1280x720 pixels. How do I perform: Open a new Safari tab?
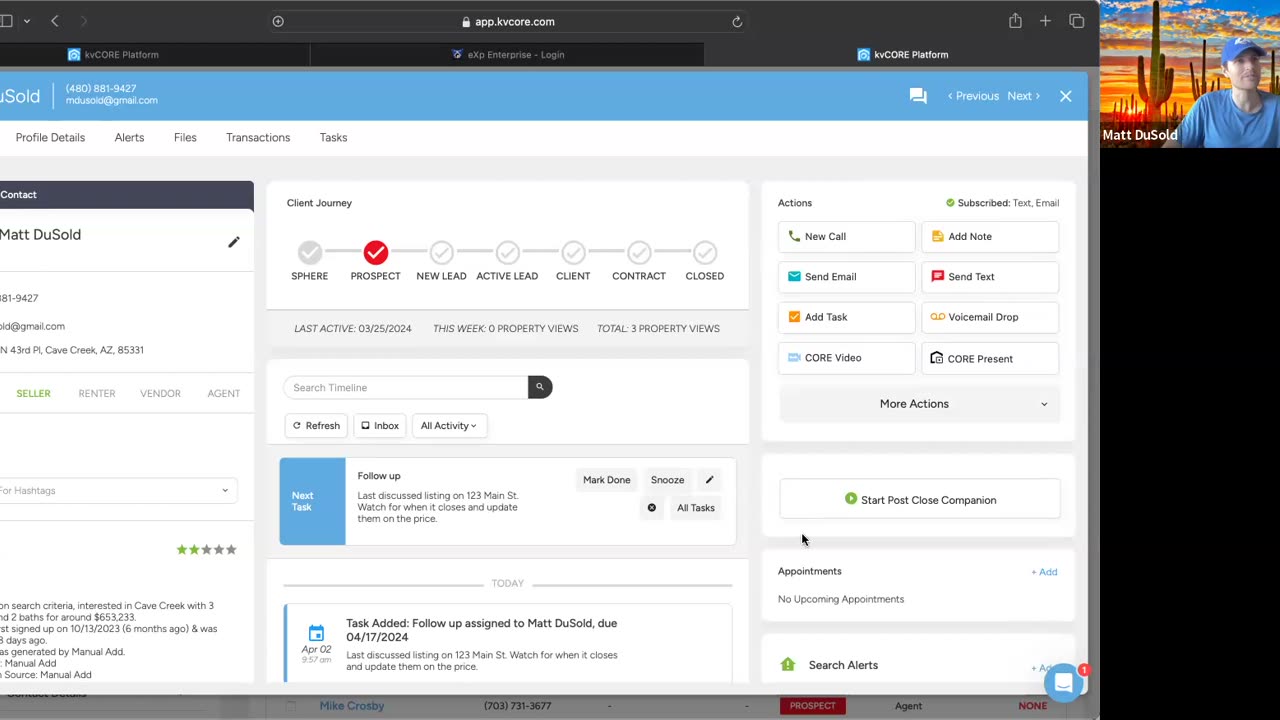[x=1045, y=21]
